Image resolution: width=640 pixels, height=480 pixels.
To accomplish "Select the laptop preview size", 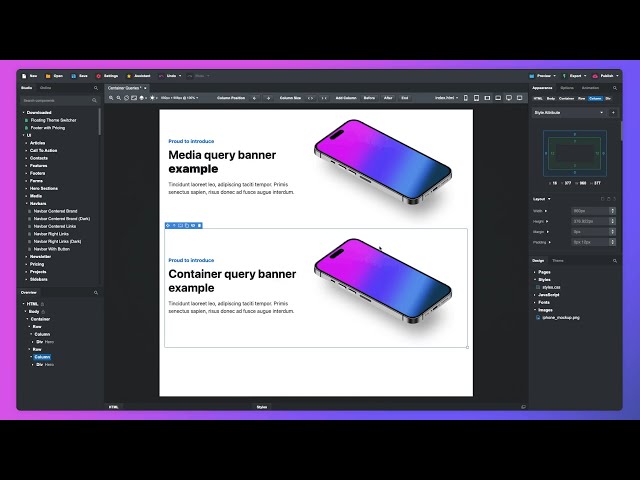I will (498, 98).
